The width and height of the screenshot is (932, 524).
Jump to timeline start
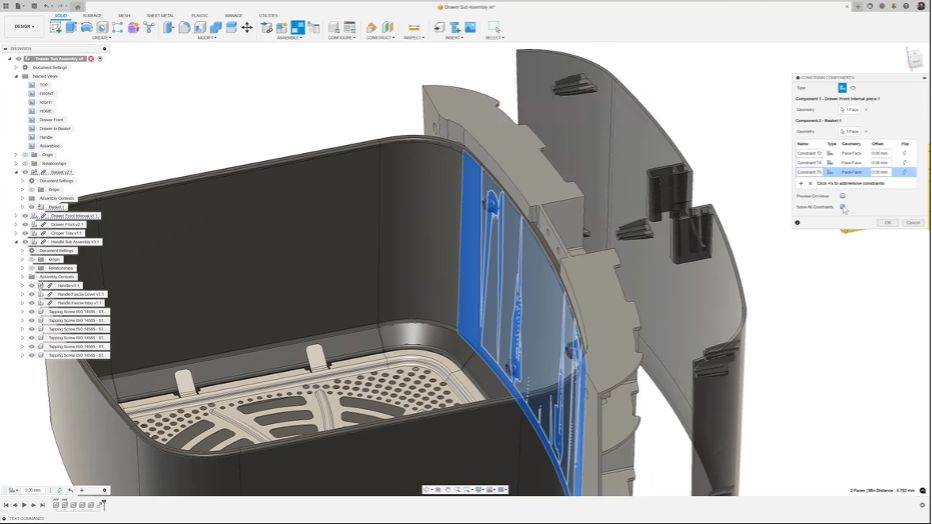coord(6,505)
